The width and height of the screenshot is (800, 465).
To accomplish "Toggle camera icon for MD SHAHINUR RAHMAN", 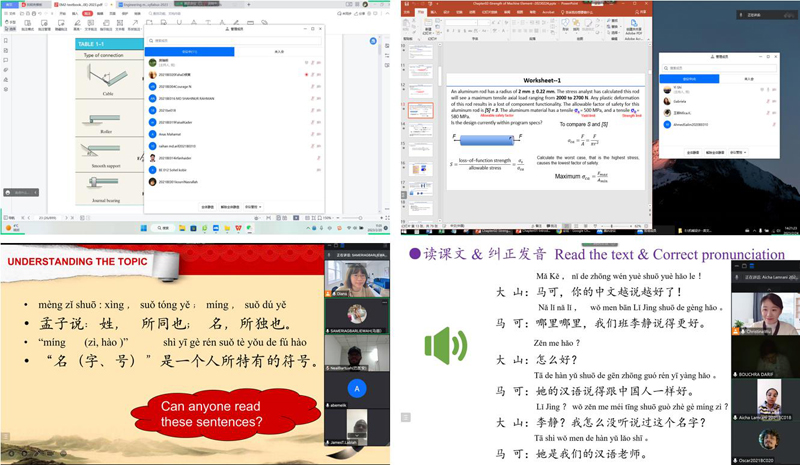I will click(319, 100).
